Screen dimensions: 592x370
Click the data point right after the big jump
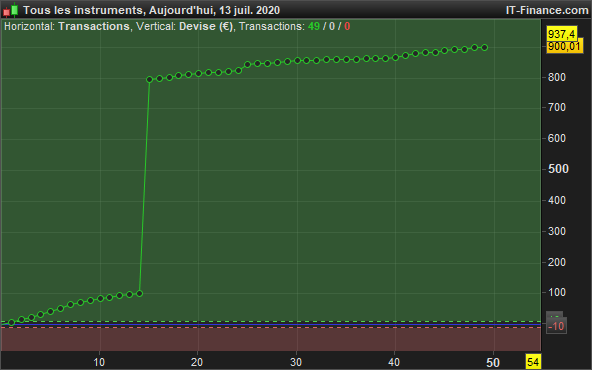150,79
